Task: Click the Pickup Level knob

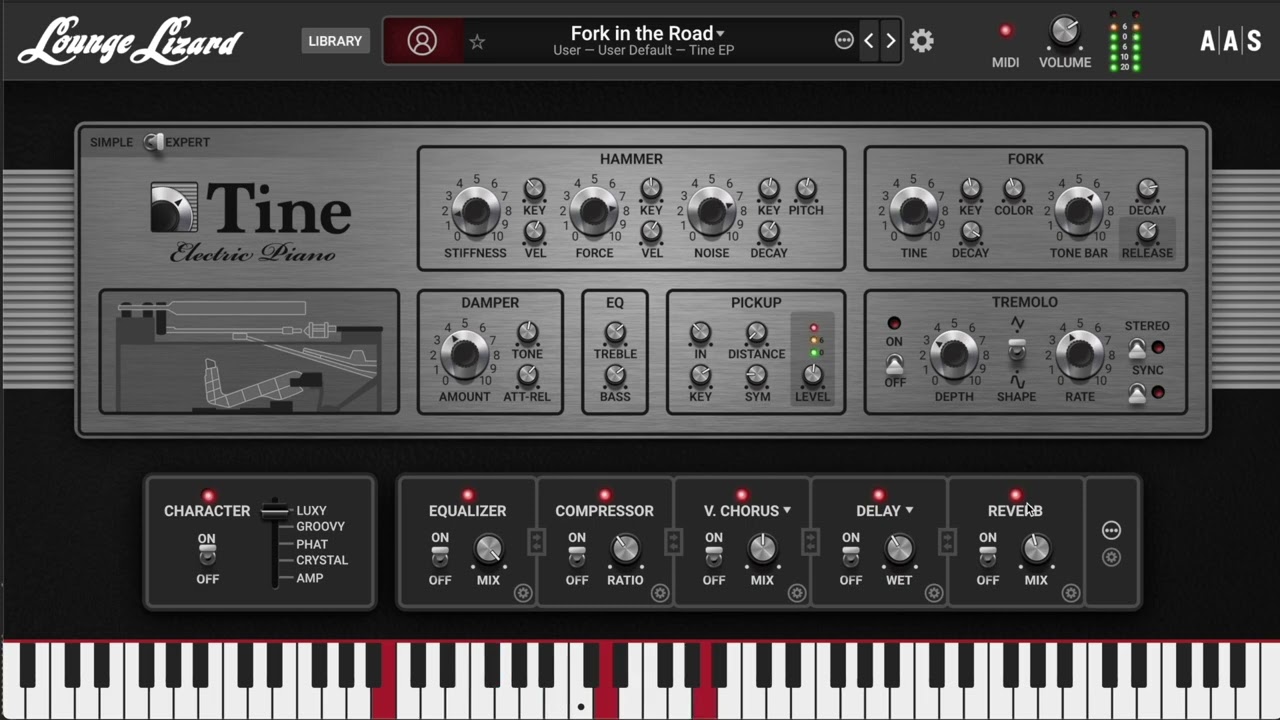Action: 813,375
